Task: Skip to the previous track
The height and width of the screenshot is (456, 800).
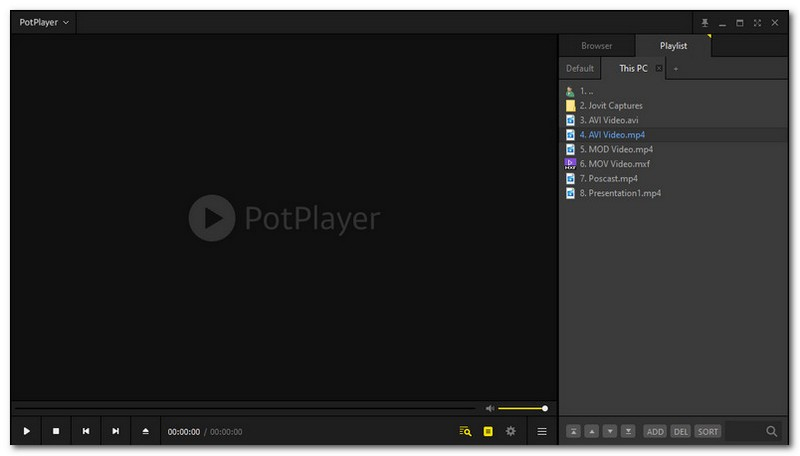Action: pyautogui.click(x=86, y=431)
